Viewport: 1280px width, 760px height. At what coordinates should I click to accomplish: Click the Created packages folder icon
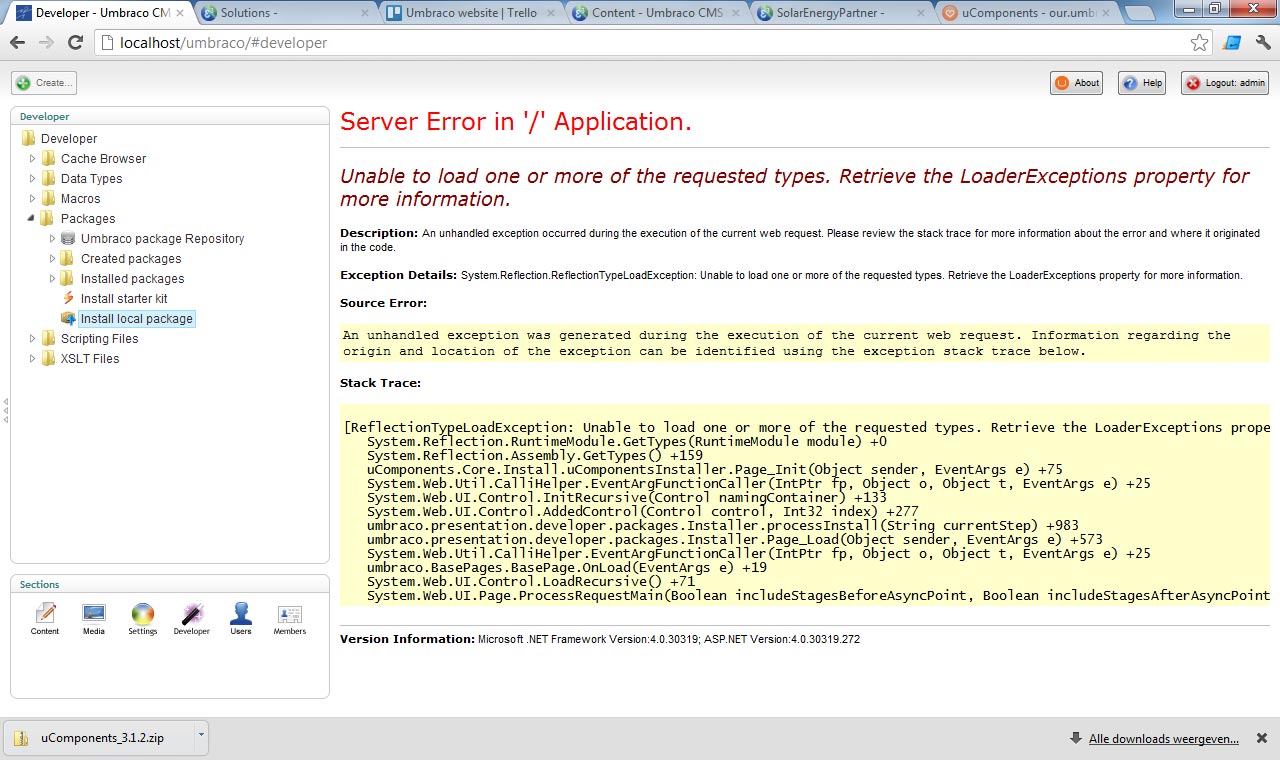[68, 258]
